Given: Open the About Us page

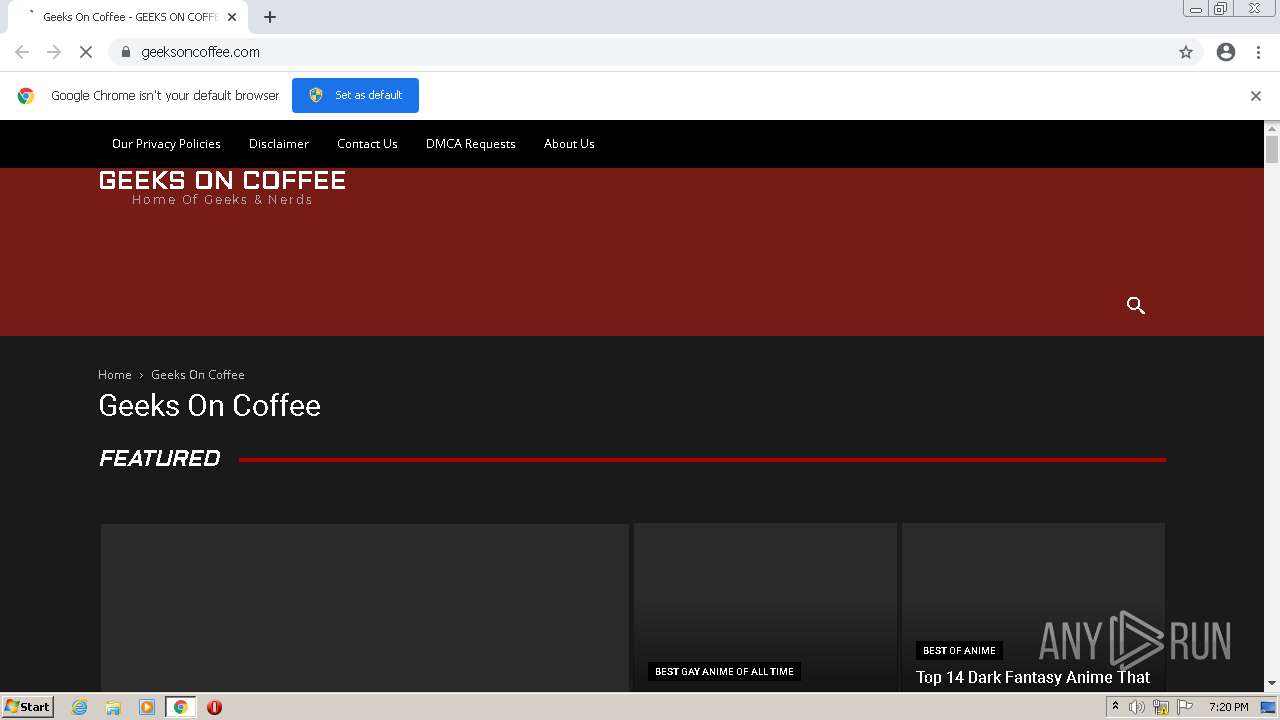Looking at the screenshot, I should point(569,144).
